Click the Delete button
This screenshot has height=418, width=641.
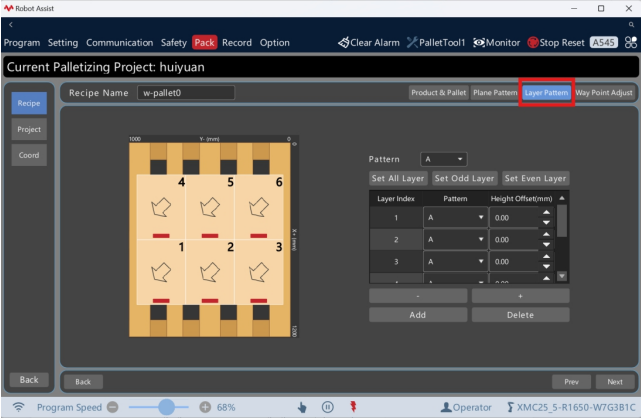pos(520,315)
